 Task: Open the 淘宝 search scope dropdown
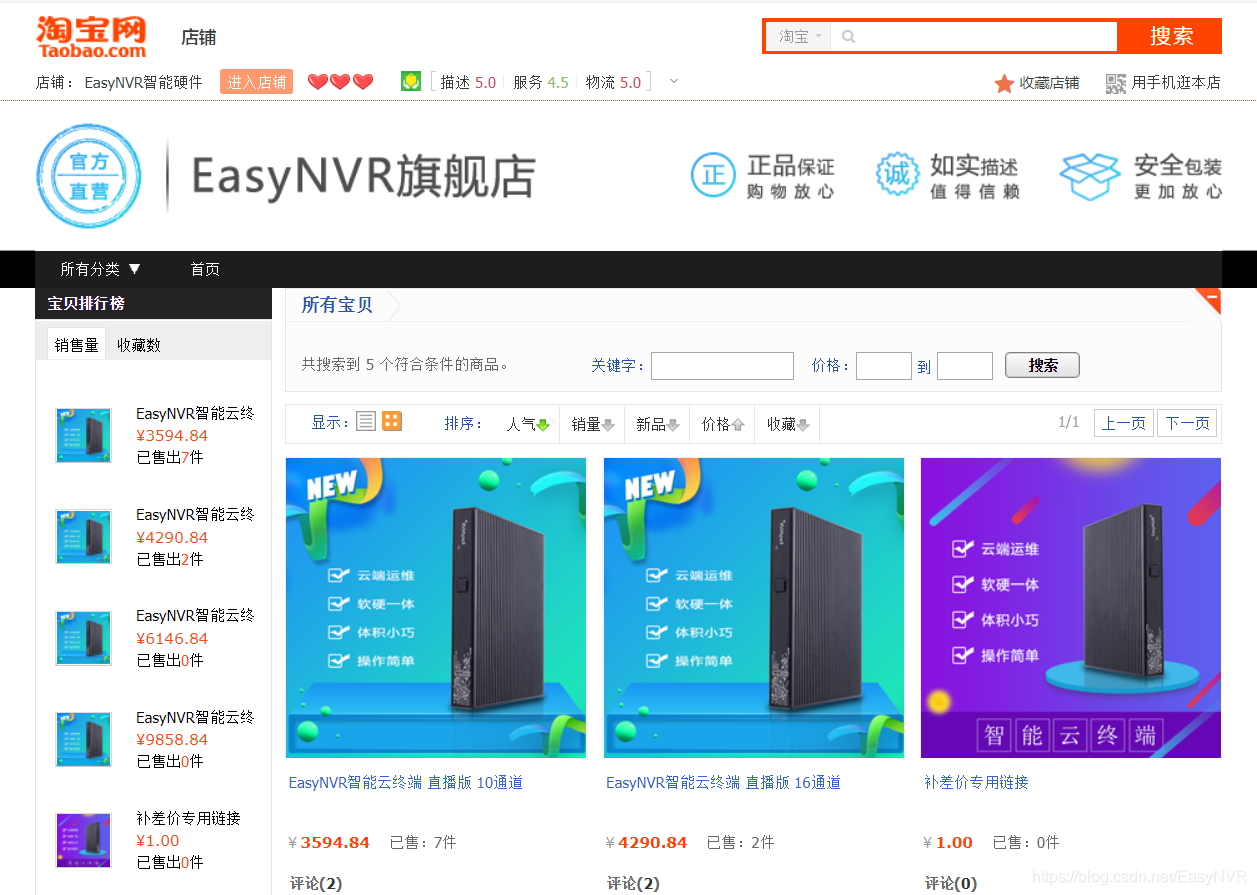tap(799, 37)
